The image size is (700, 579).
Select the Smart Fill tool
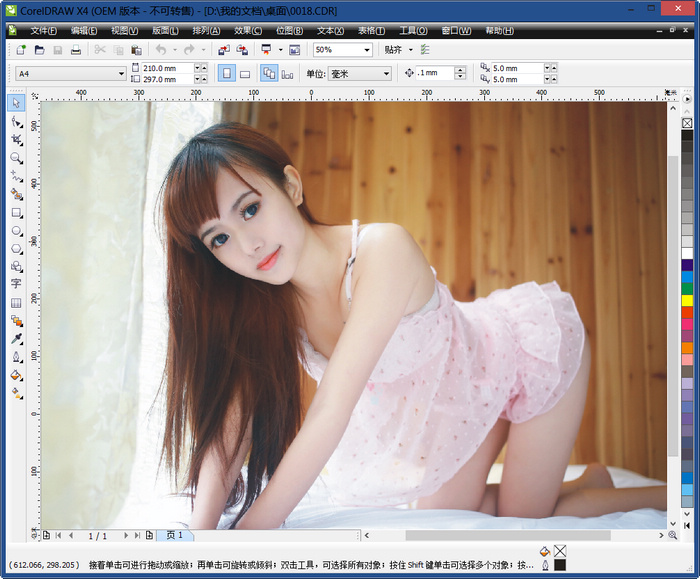tap(17, 194)
